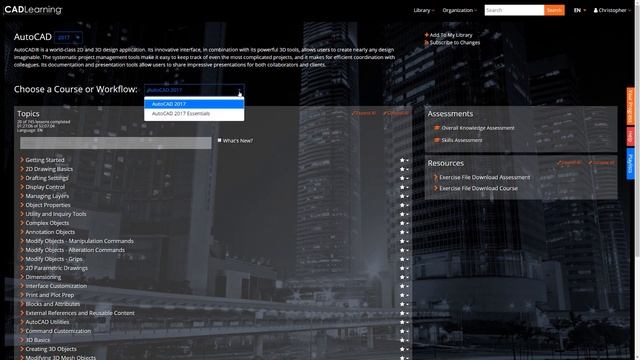Star the Dimensioning topic

coord(402,277)
